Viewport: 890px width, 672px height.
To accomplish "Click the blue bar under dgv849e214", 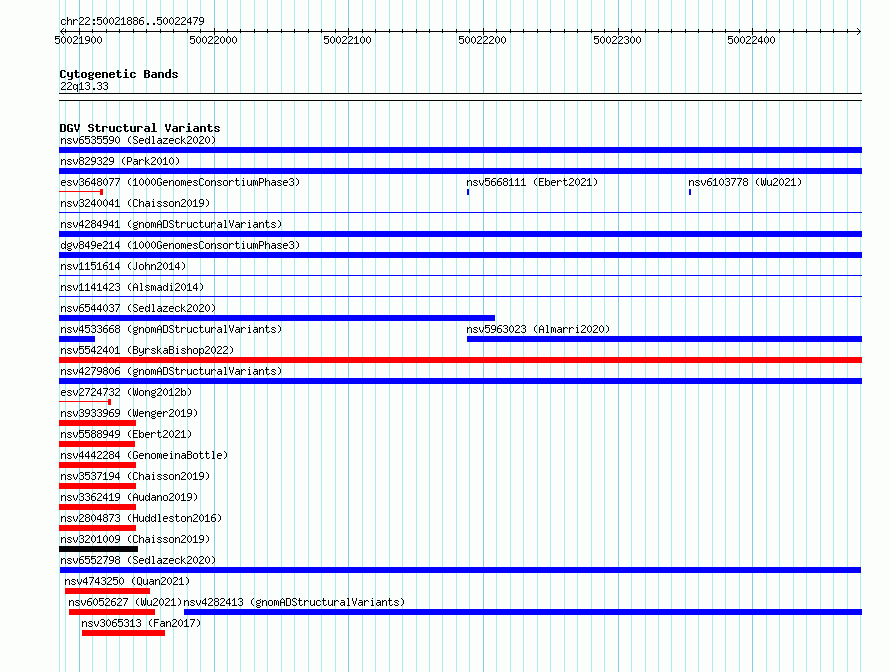I will click(460, 255).
